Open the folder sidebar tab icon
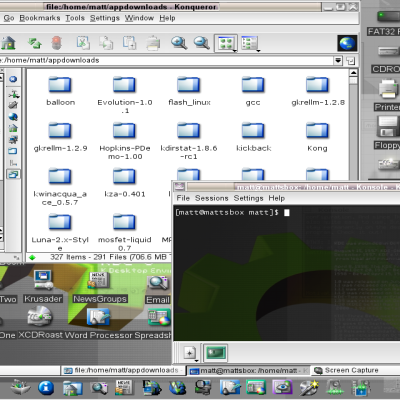Image resolution: width=400 pixels, height=400 pixels. pos(13,151)
